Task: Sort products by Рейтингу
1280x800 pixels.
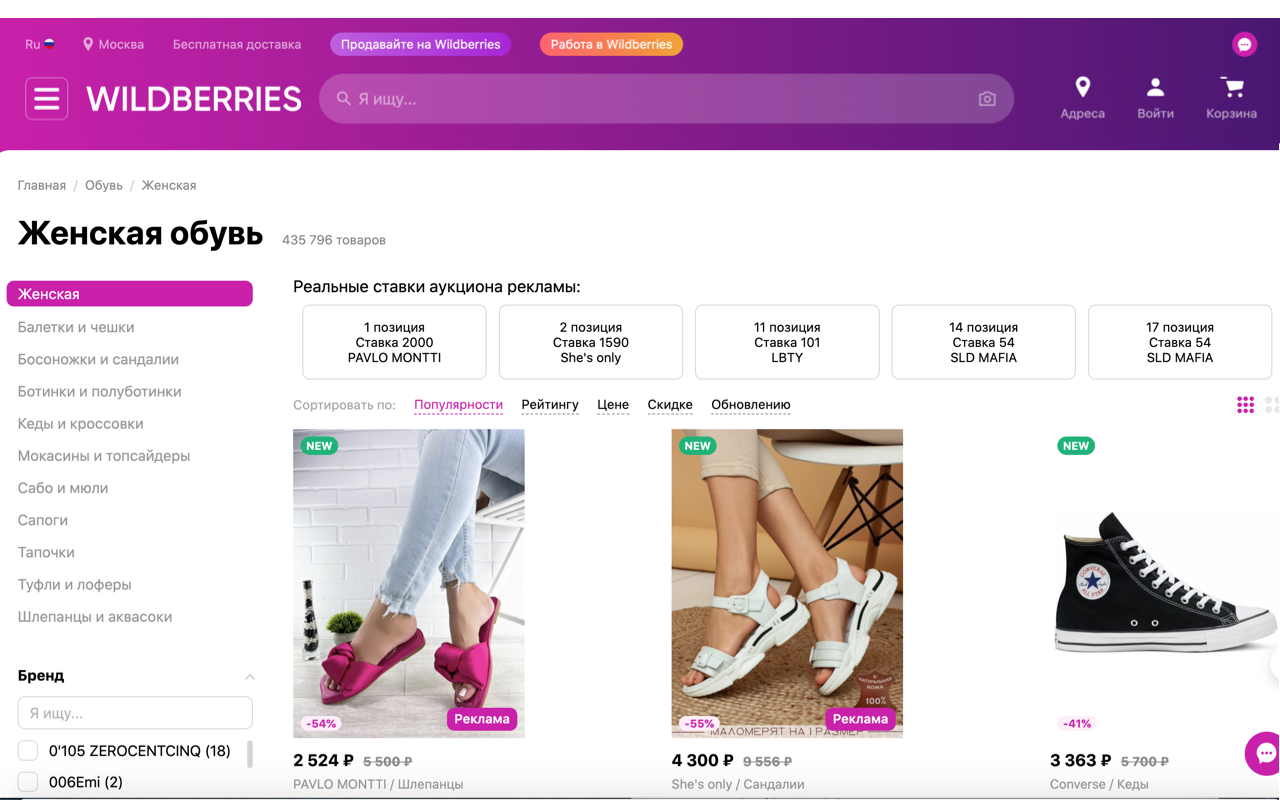Action: click(x=550, y=405)
